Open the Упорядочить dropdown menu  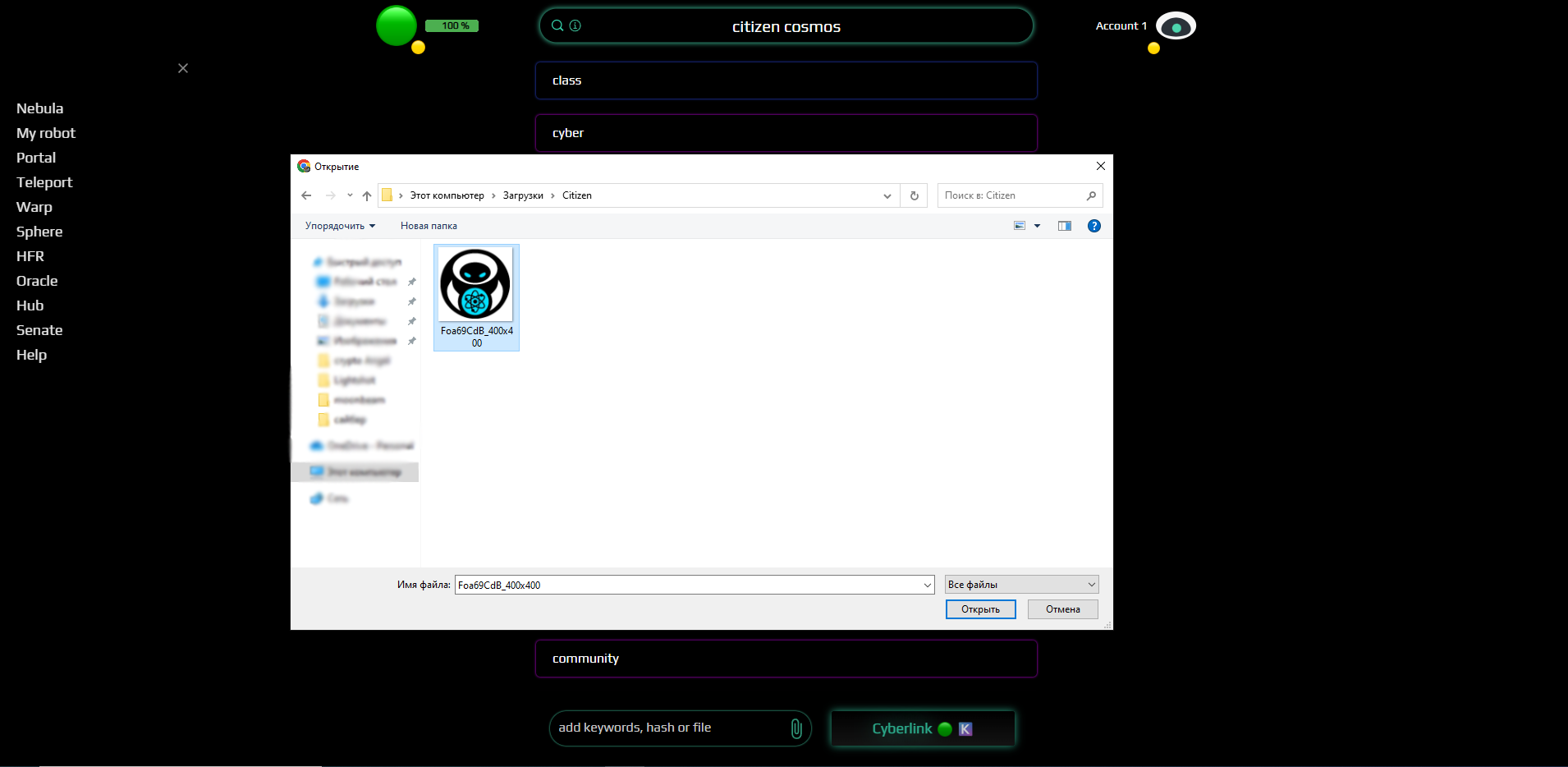coord(340,226)
